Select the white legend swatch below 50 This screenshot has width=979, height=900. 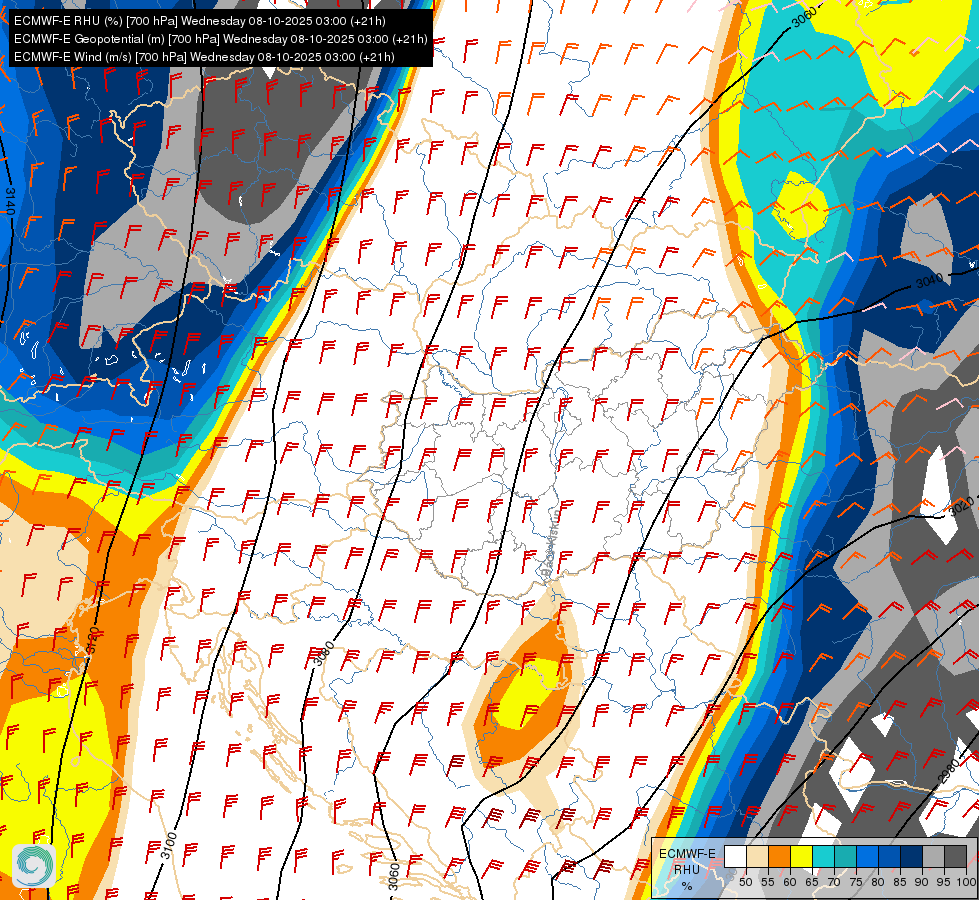pyautogui.click(x=735, y=856)
